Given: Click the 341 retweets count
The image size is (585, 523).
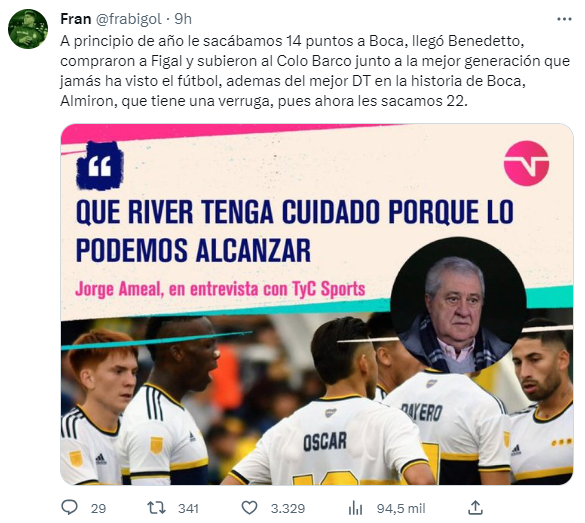Looking at the screenshot, I should tap(188, 508).
